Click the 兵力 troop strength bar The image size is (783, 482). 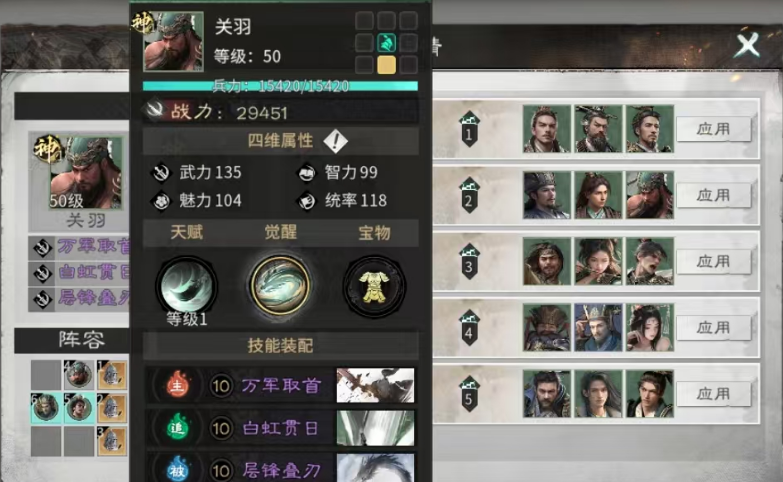pos(280,86)
